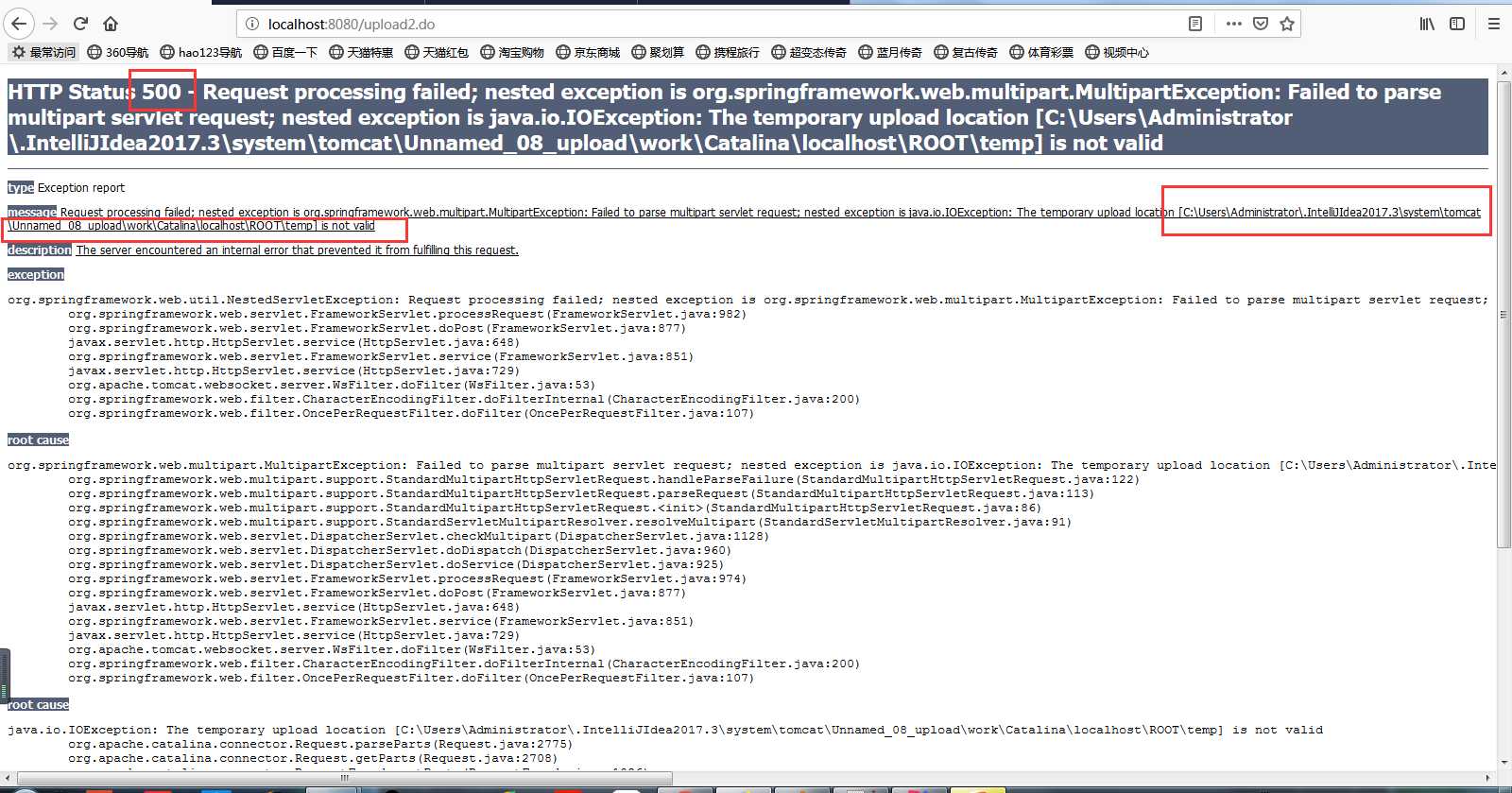Go back to the previous page
The image size is (1512, 793).
pyautogui.click(x=19, y=24)
